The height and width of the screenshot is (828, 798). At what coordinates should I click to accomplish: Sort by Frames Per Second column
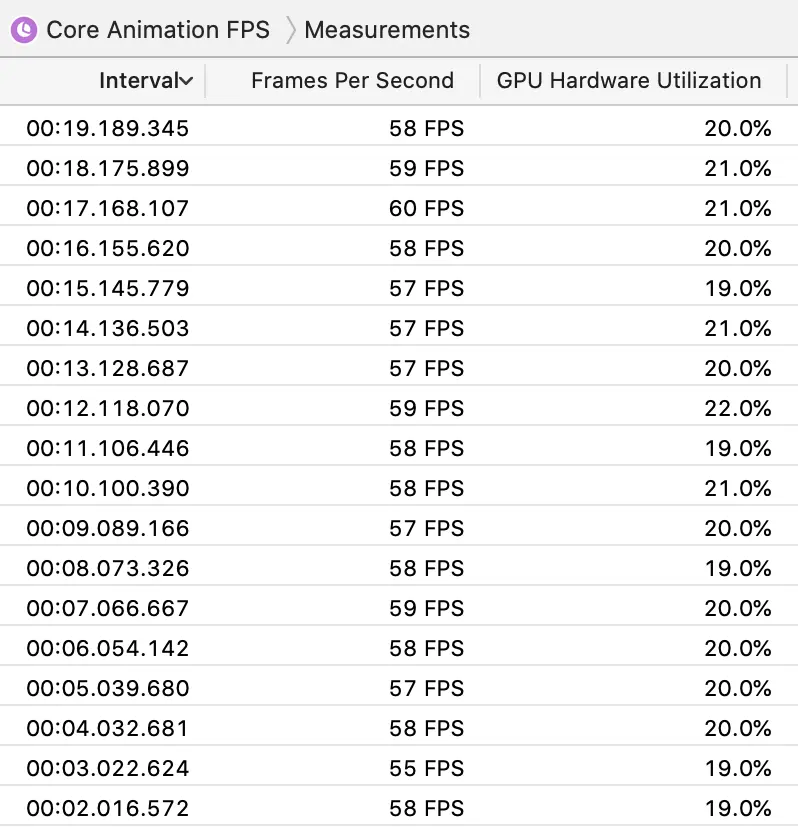point(352,81)
